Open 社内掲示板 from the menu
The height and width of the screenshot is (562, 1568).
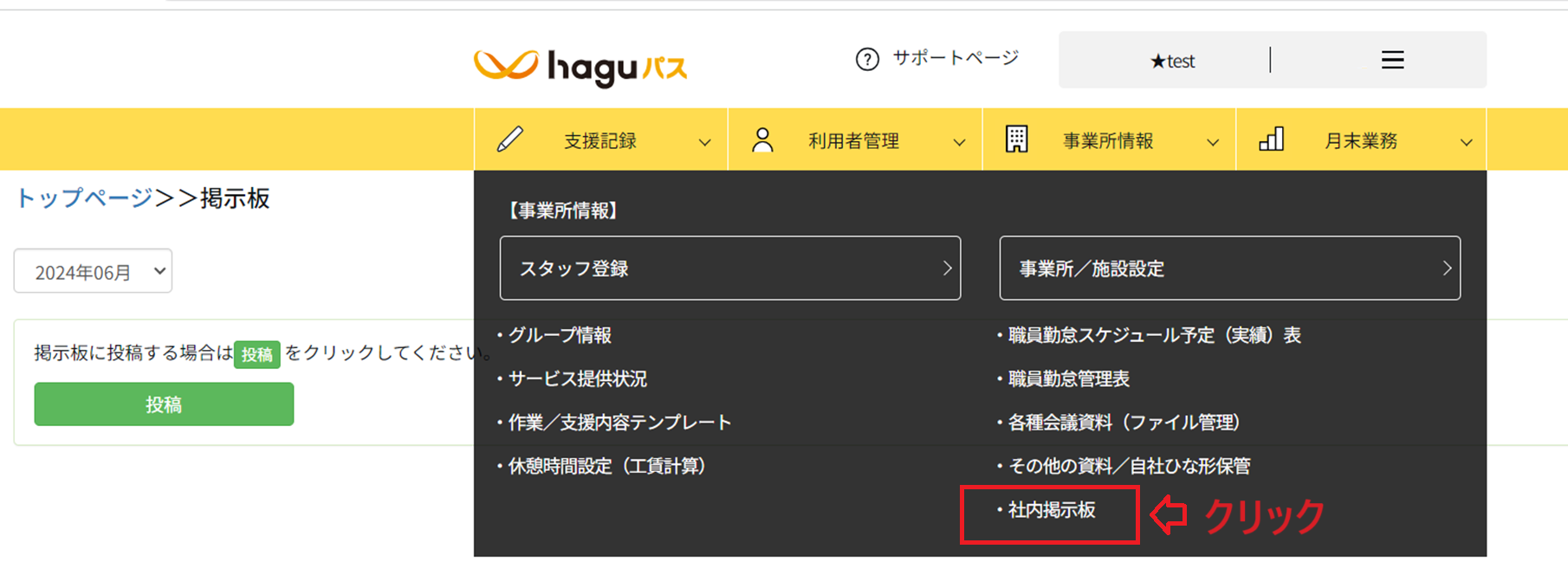point(1051,510)
